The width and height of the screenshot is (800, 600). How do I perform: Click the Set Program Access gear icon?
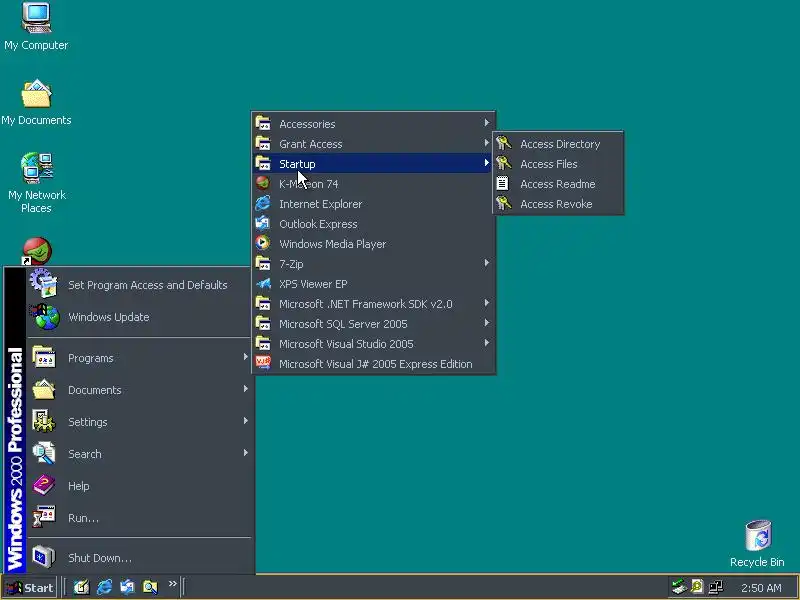tap(44, 283)
